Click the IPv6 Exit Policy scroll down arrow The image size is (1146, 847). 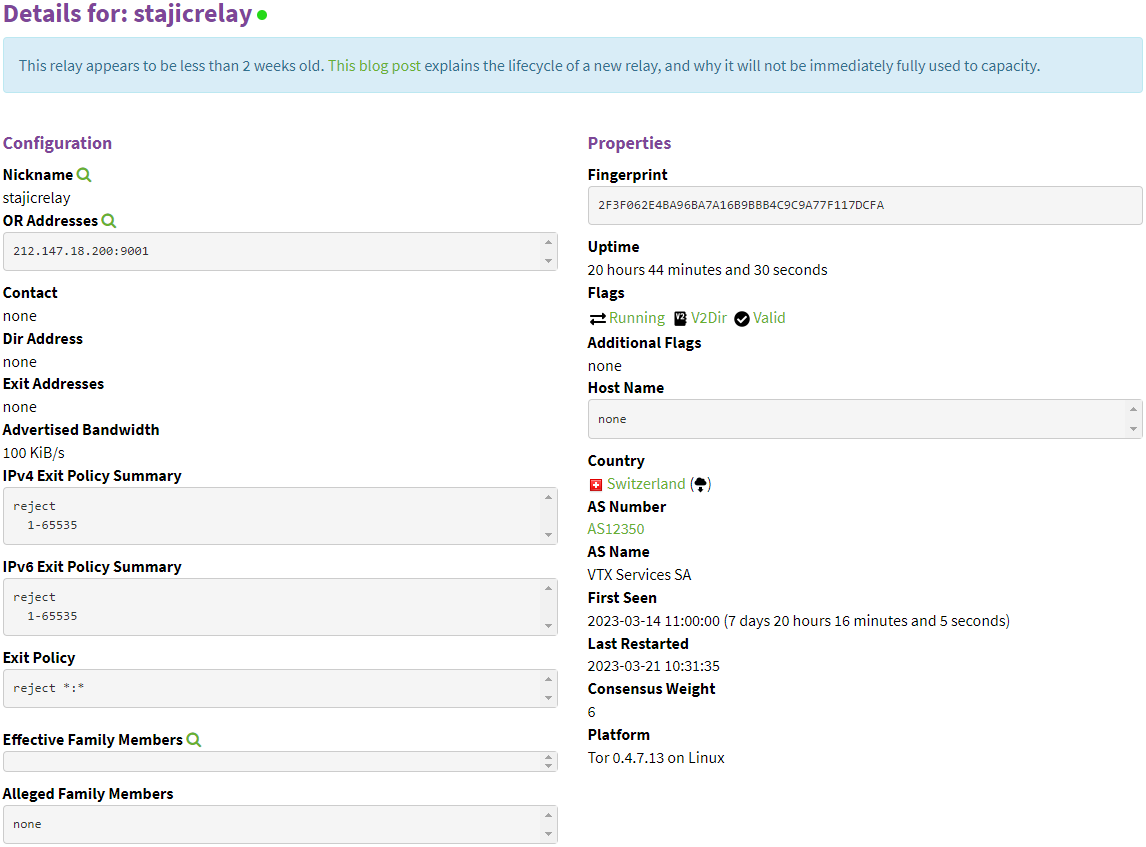tap(548, 626)
